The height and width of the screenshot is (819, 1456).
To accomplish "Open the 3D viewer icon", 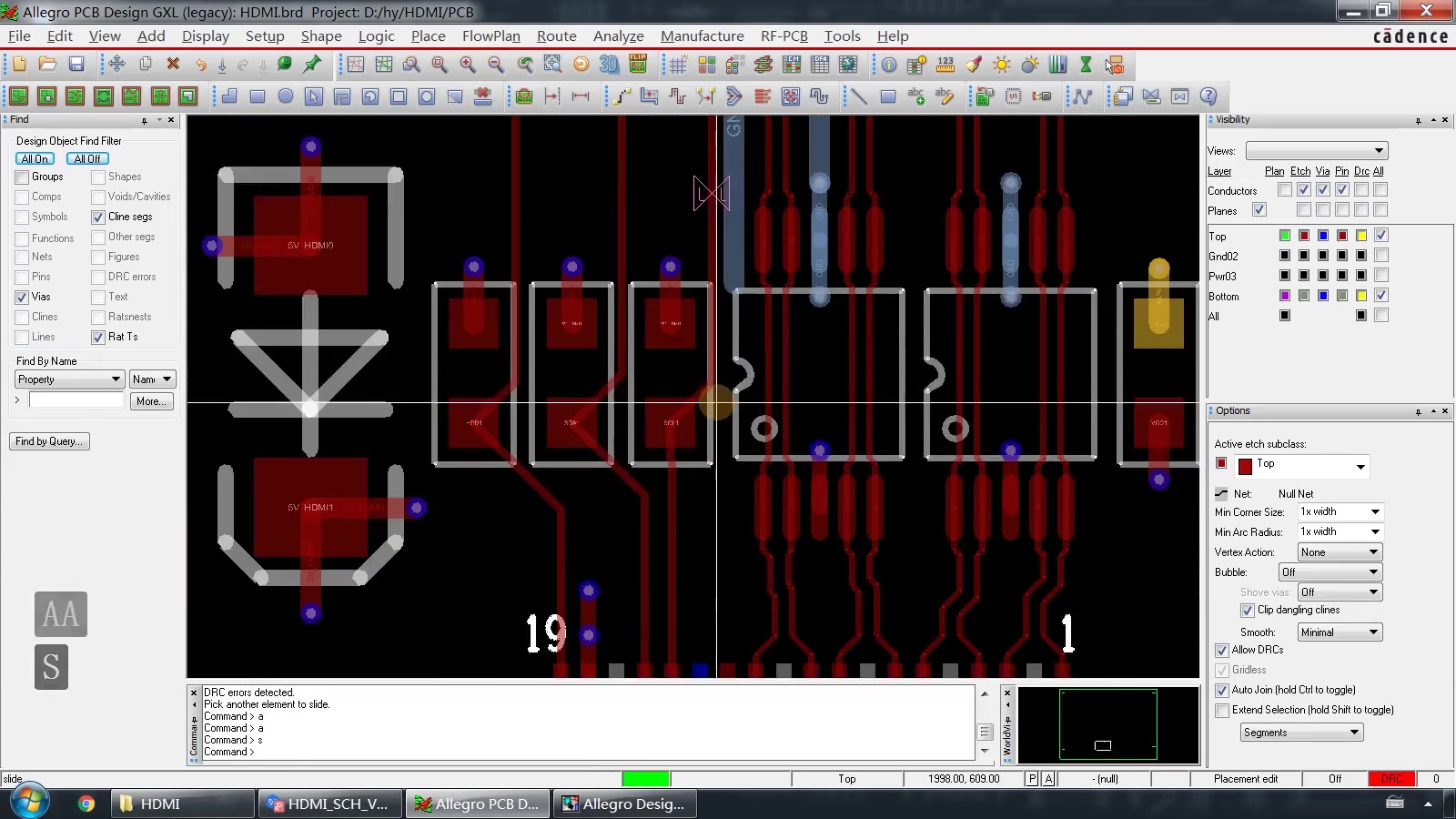I will (609, 65).
